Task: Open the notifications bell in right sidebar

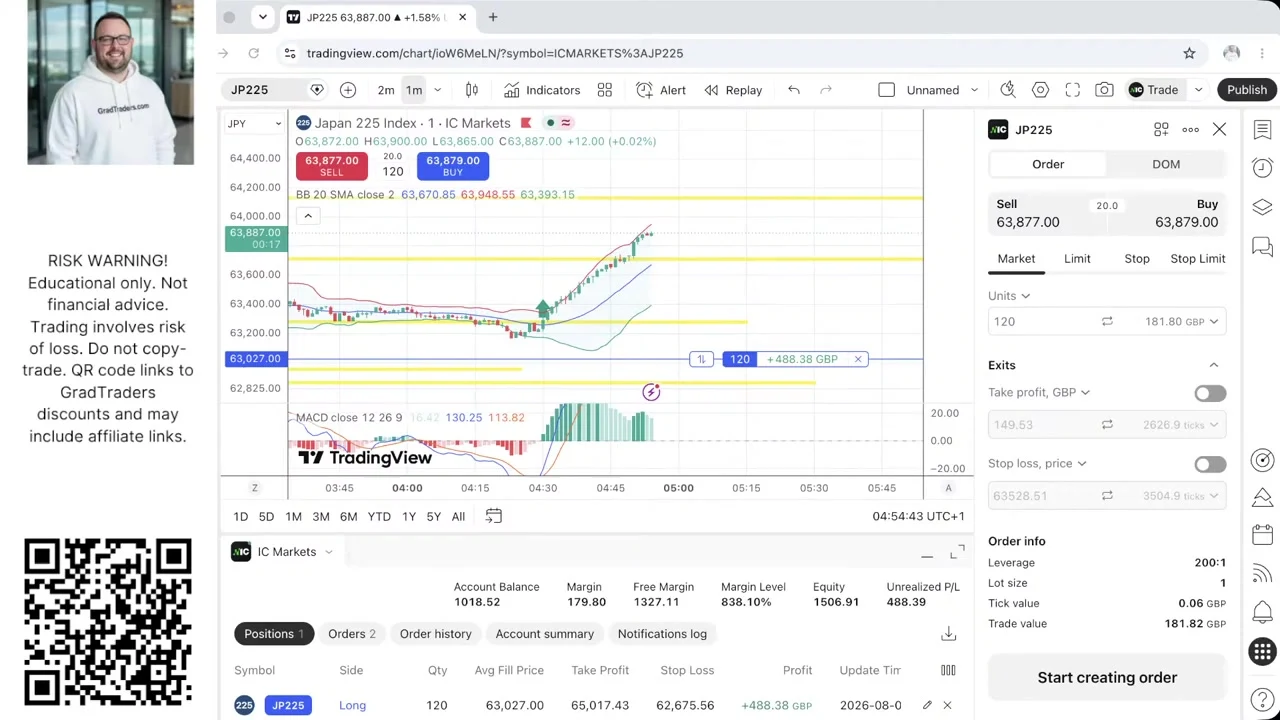Action: point(1262,612)
